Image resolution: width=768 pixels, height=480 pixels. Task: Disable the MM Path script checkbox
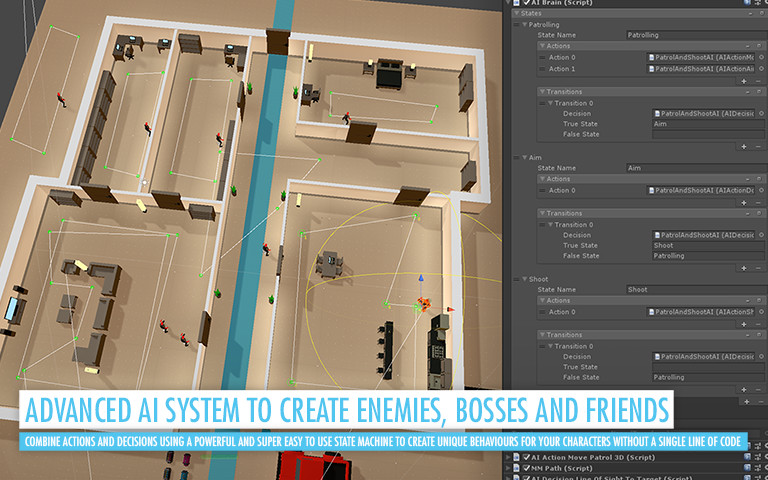click(527, 468)
